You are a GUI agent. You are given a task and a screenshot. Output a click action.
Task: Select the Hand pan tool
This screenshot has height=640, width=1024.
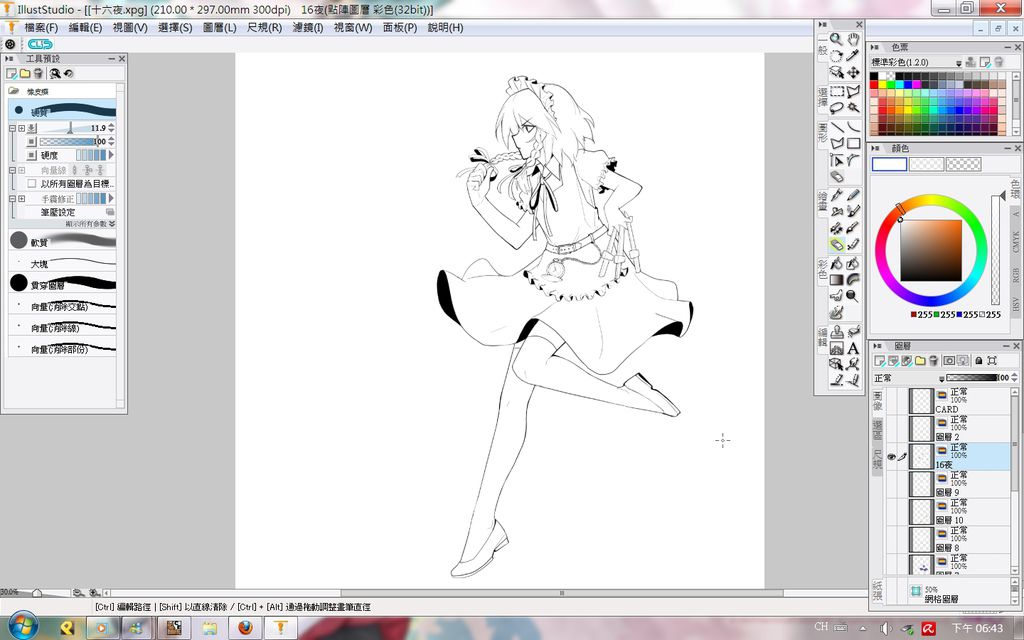854,39
